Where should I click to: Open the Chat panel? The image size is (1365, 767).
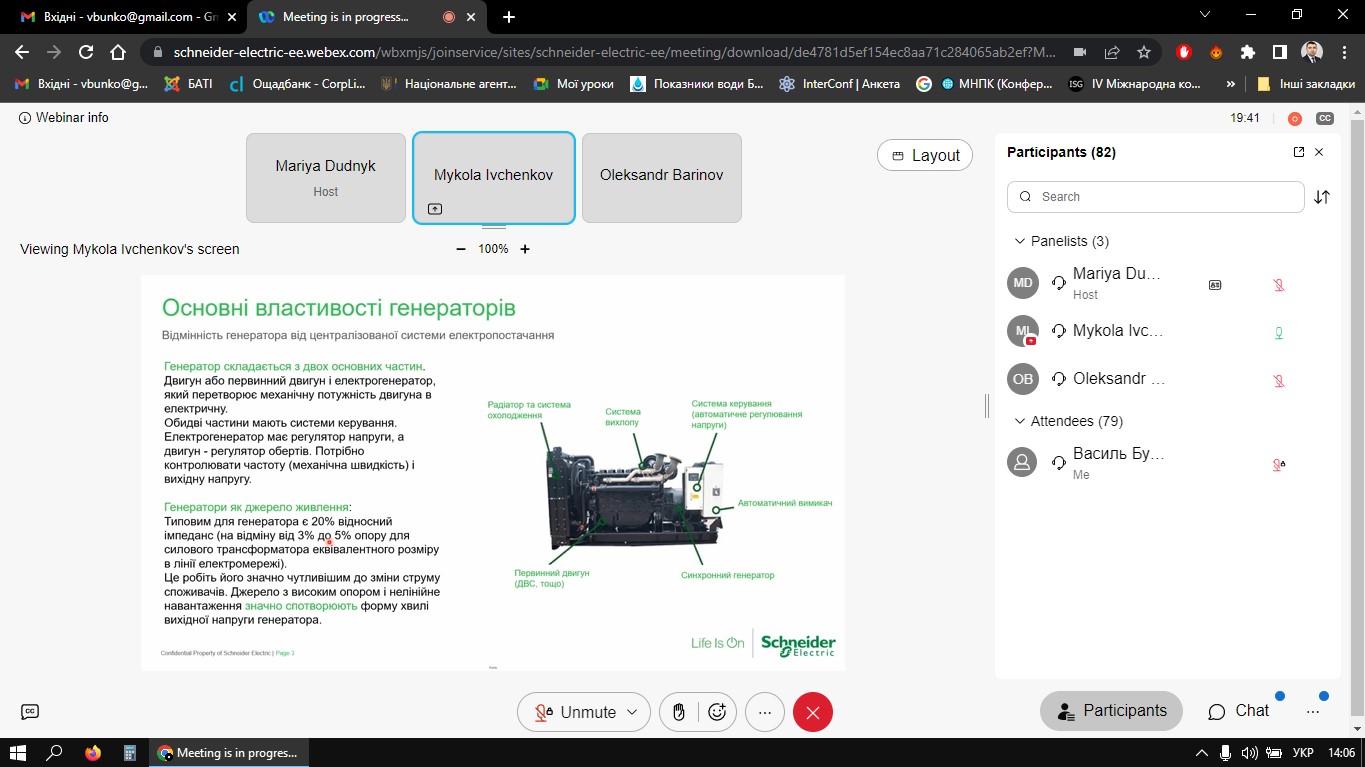(x=1239, y=711)
